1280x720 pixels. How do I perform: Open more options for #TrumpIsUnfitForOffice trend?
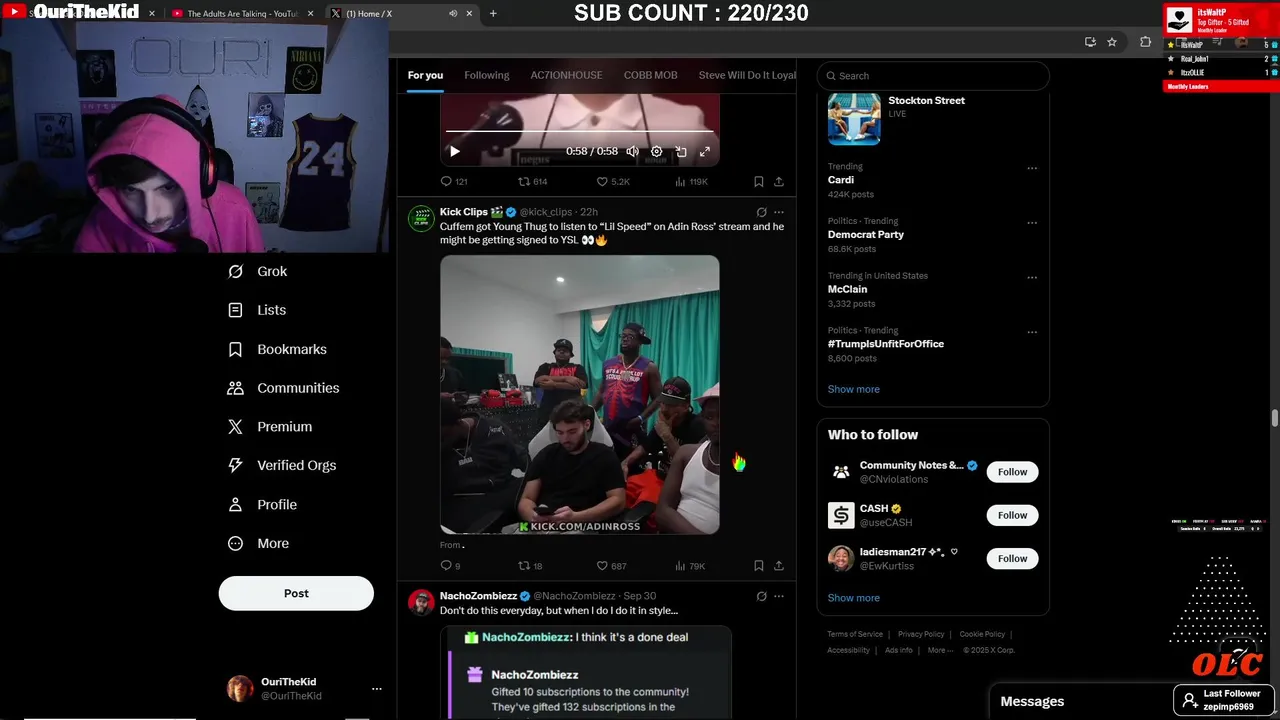(1032, 332)
